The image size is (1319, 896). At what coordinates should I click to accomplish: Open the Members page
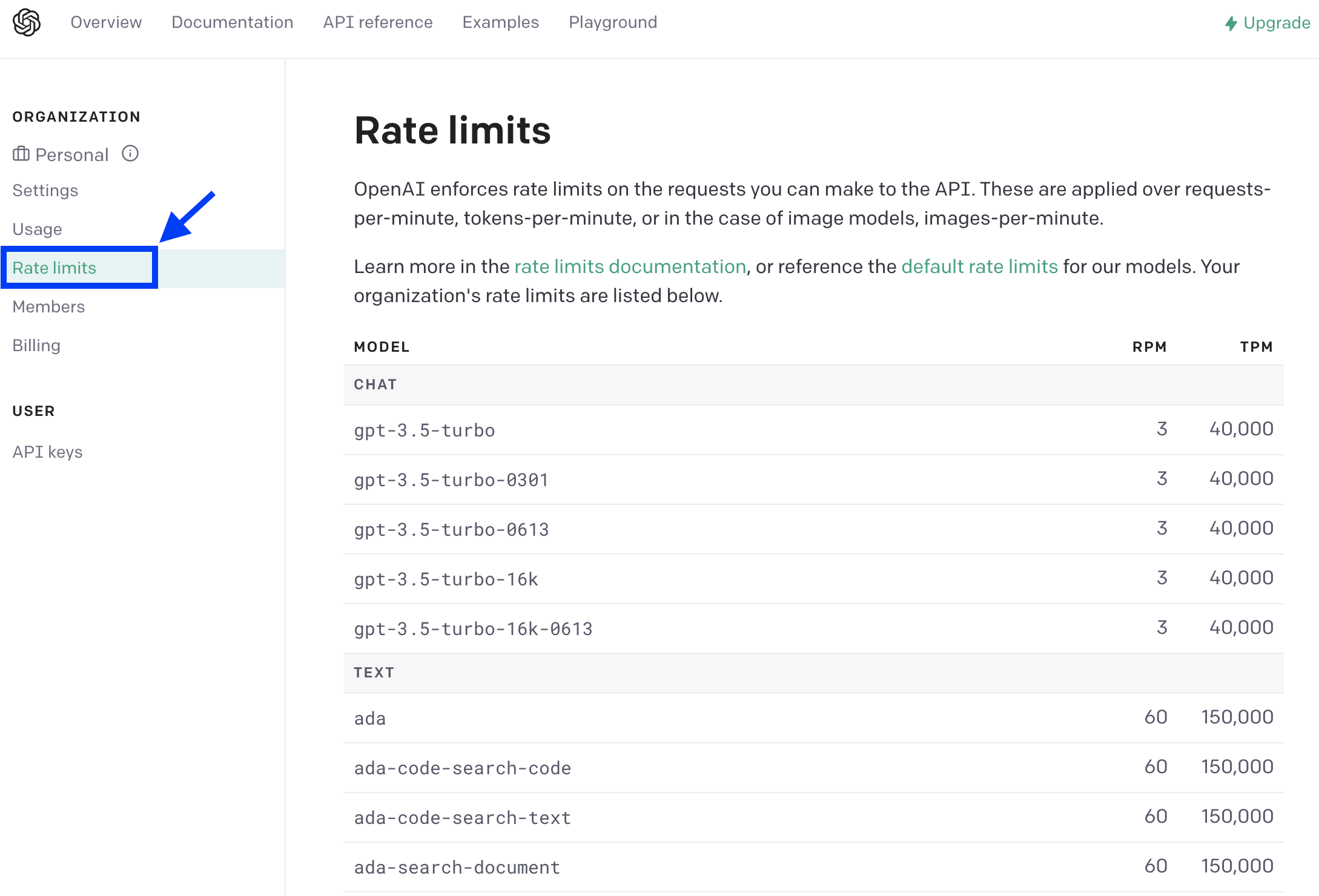(48, 307)
